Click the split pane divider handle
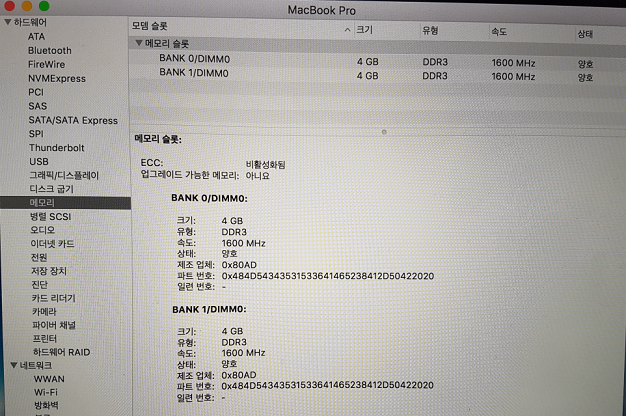 point(384,130)
